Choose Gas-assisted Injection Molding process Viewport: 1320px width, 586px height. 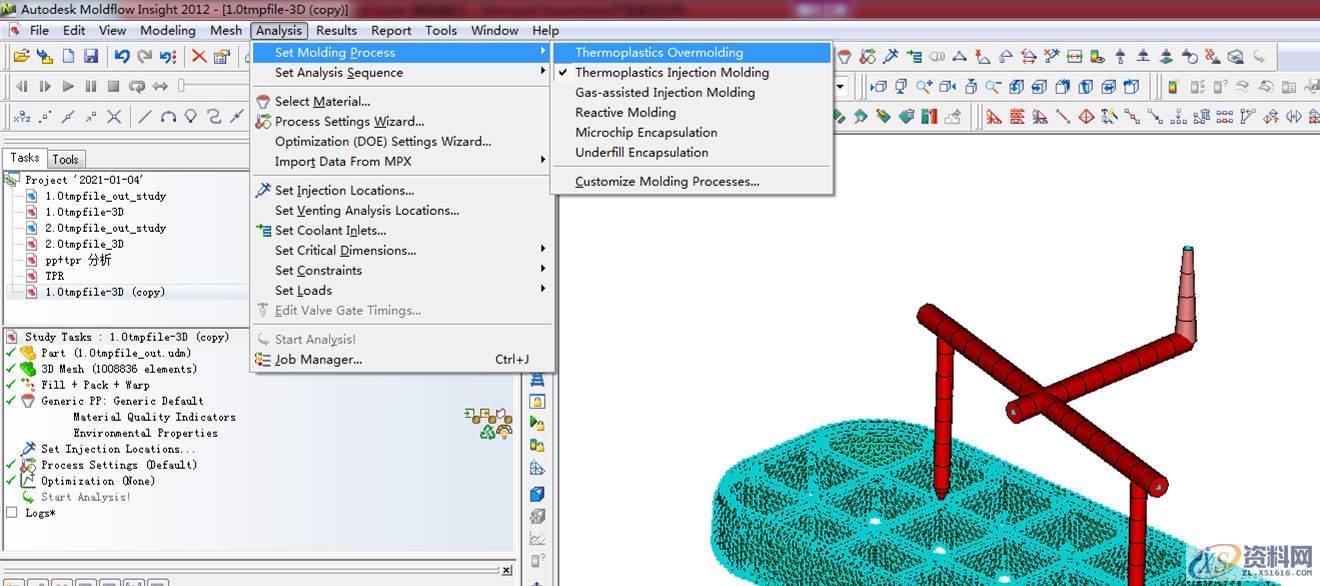coord(665,92)
